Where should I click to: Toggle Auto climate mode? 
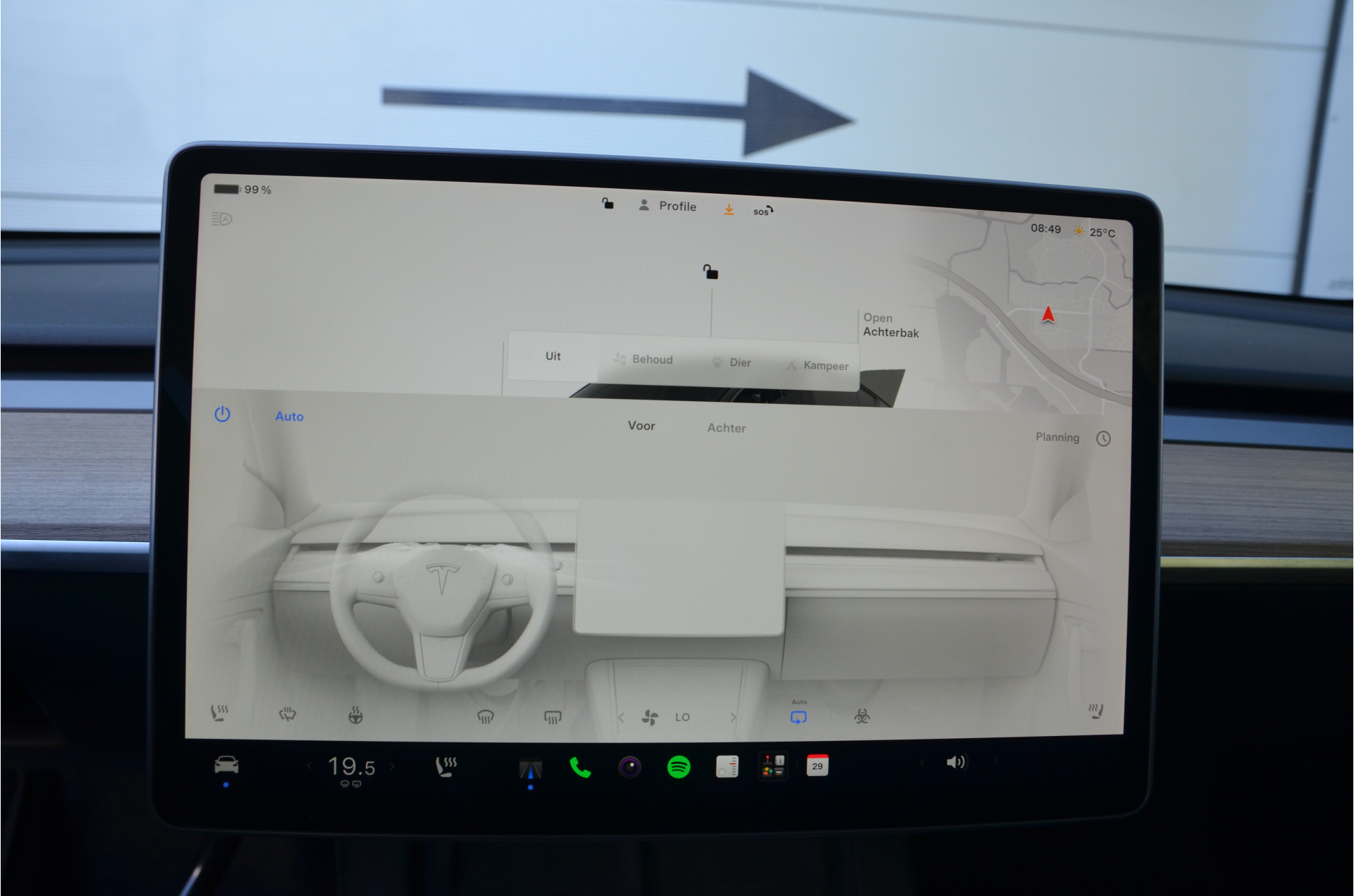pos(289,417)
